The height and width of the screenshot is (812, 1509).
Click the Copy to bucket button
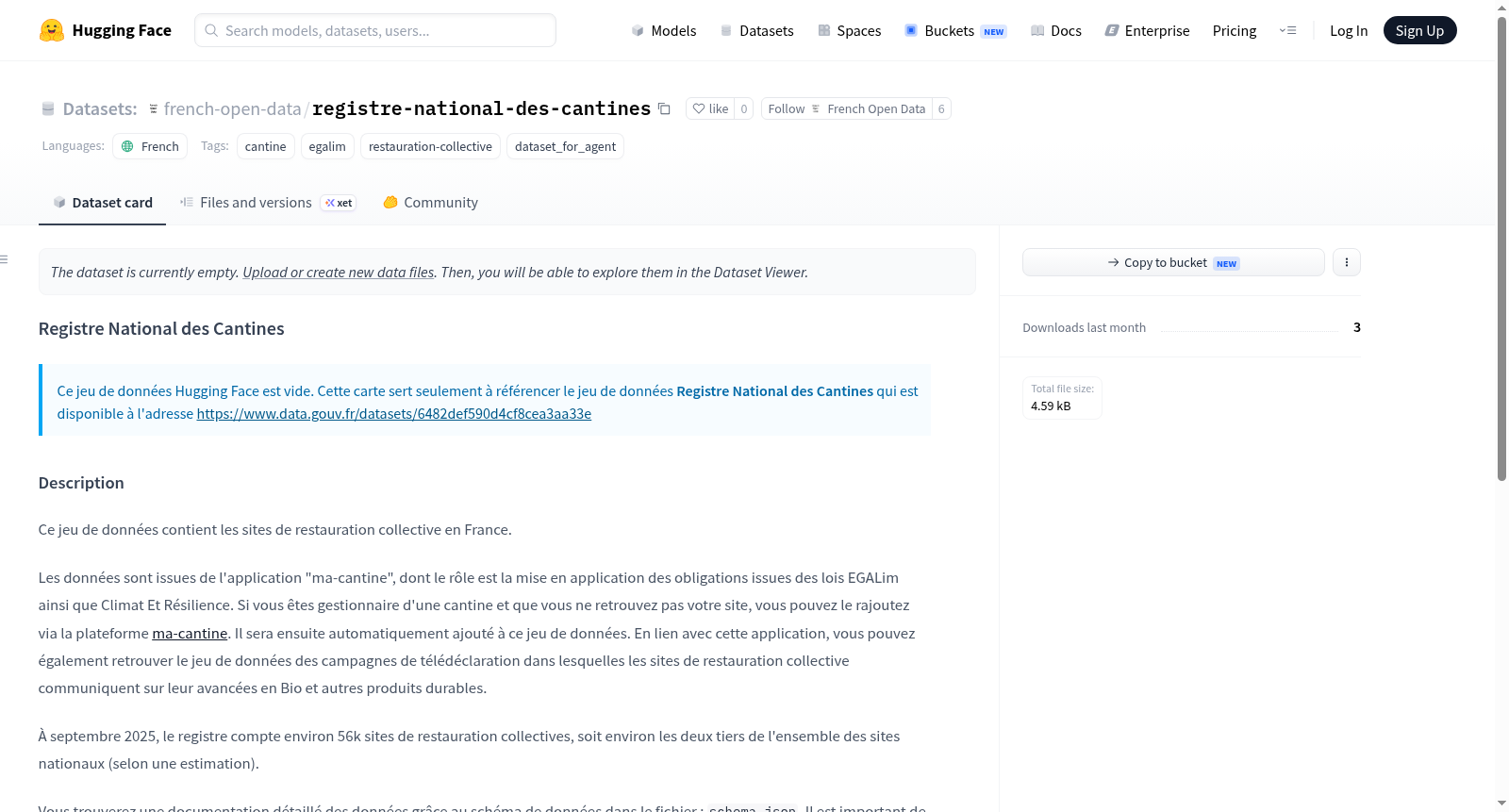(1173, 262)
